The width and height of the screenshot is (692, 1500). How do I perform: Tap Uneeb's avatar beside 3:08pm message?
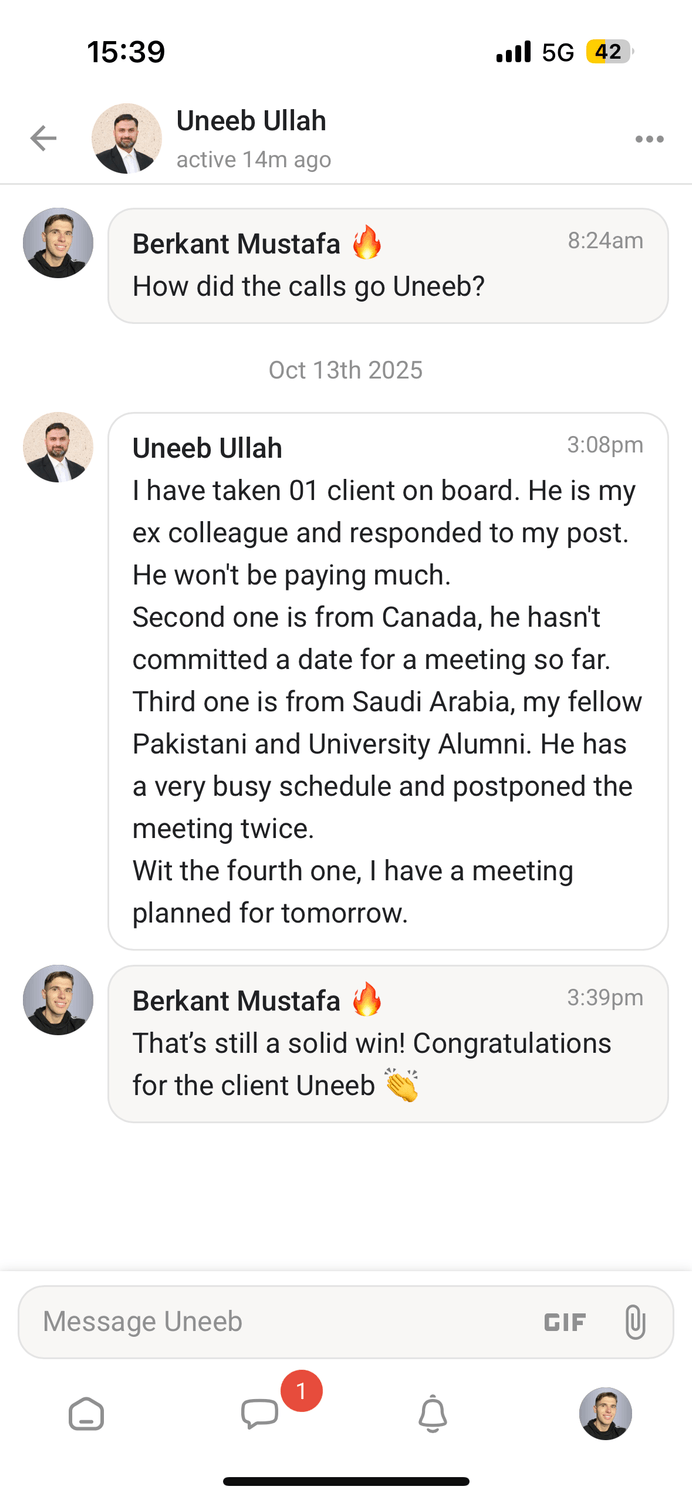pyautogui.click(x=58, y=447)
